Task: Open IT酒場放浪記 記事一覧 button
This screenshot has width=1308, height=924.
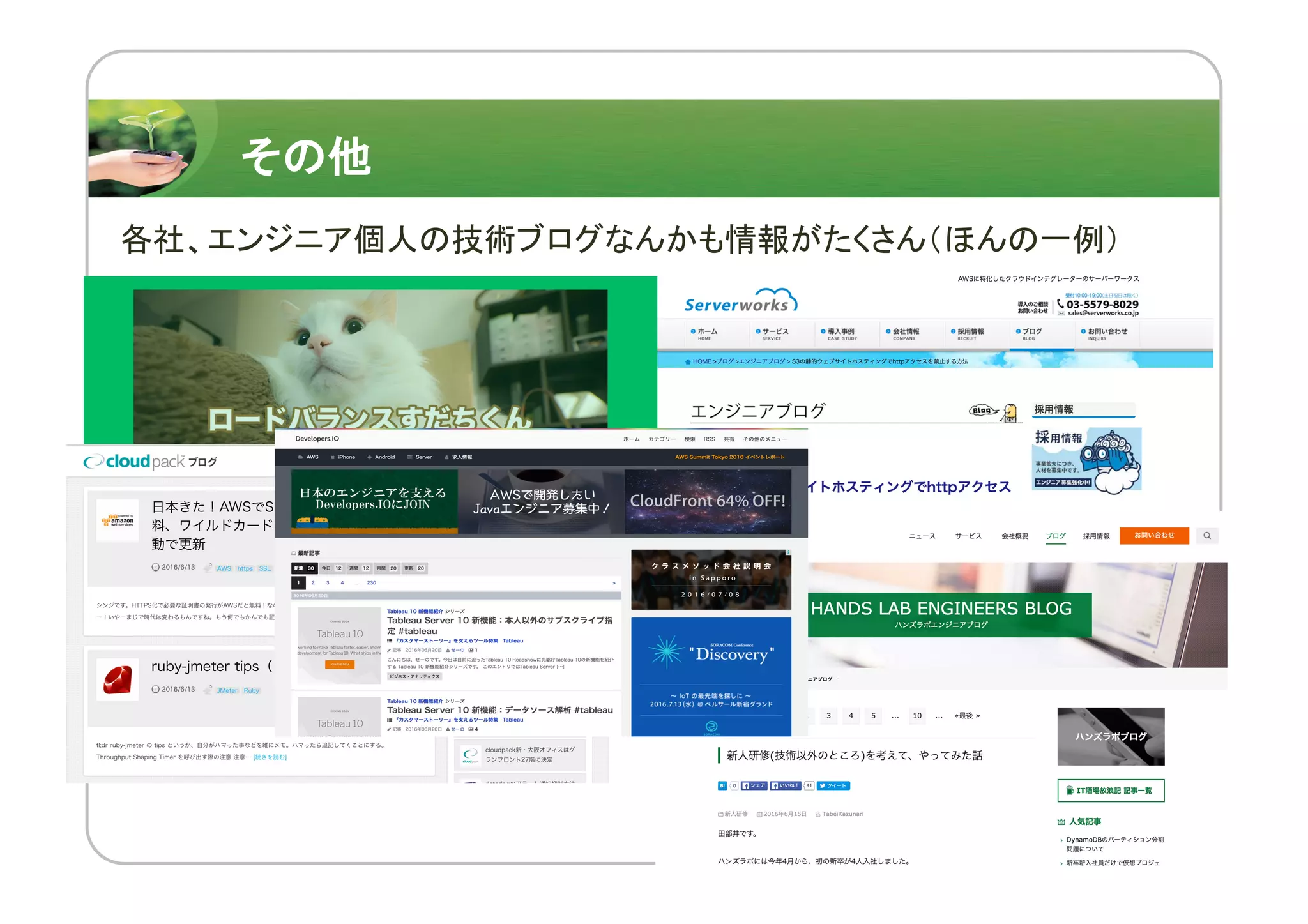Action: tap(1111, 791)
